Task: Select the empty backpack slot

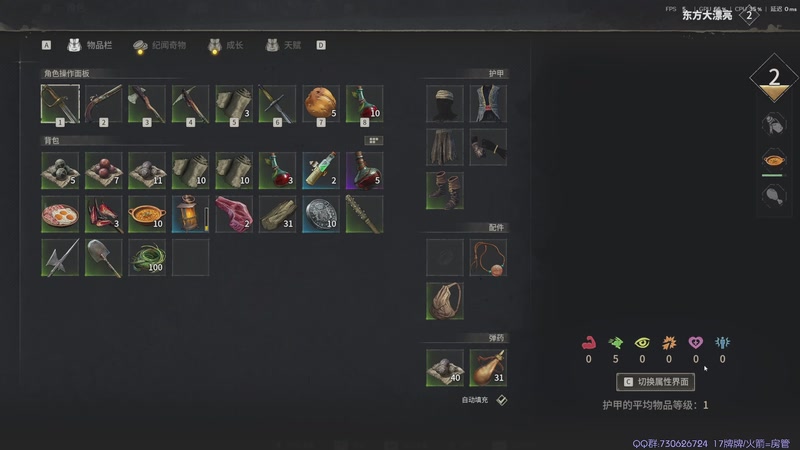Action: pyautogui.click(x=190, y=258)
